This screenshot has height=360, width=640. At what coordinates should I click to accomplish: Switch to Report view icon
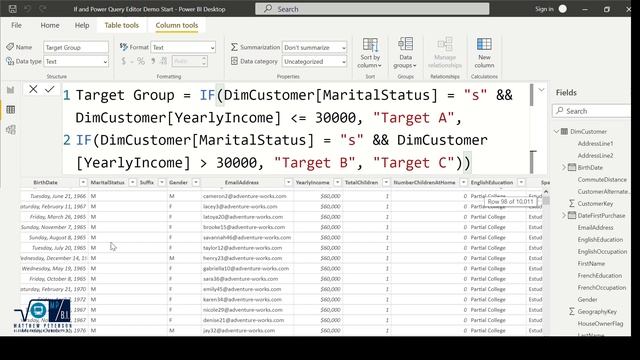11,90
